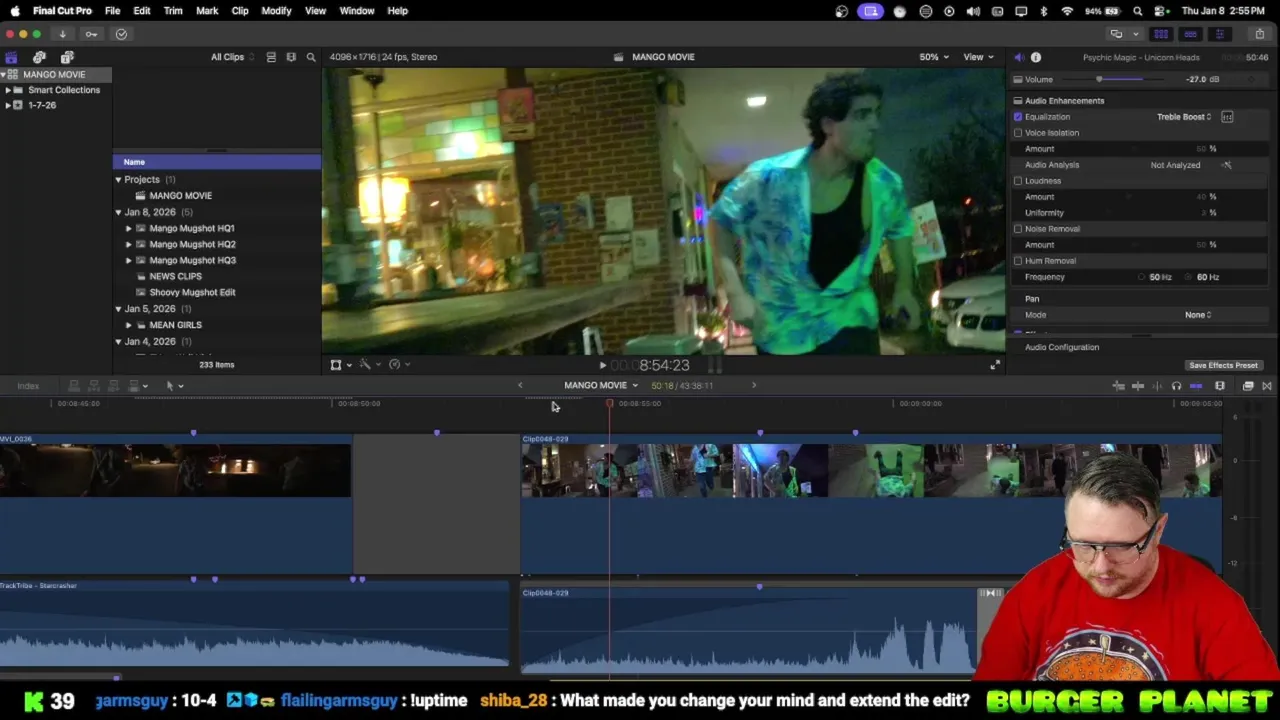
Task: Open timeline clip appearance options
Action: 1220,386
